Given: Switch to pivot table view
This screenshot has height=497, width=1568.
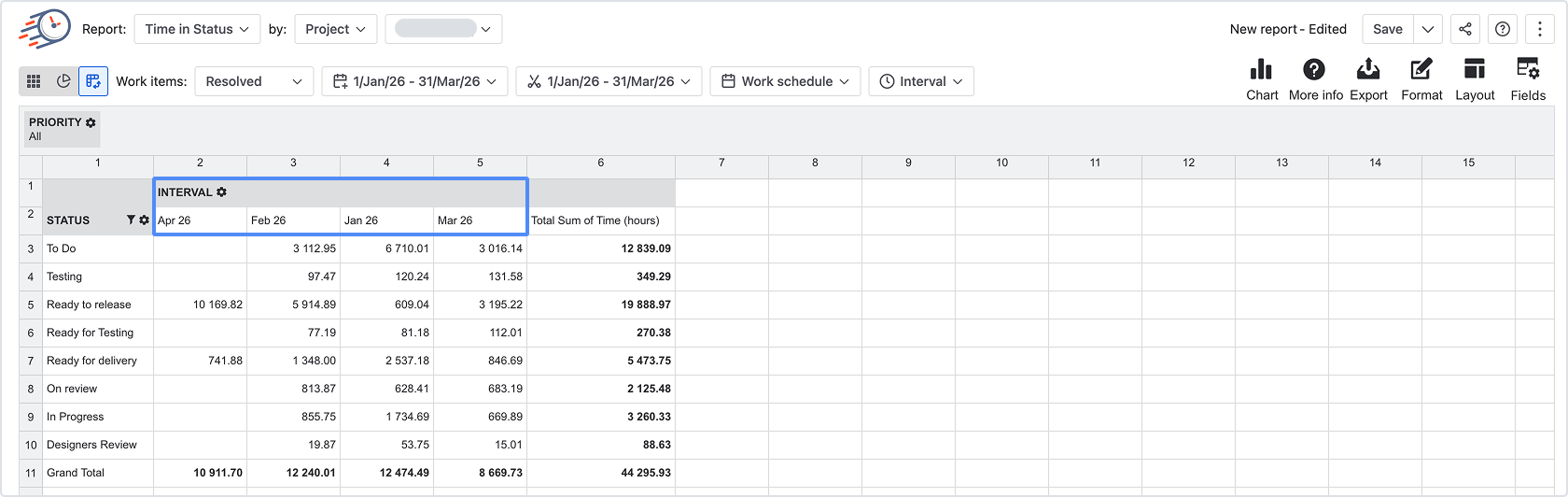Looking at the screenshot, I should (93, 81).
